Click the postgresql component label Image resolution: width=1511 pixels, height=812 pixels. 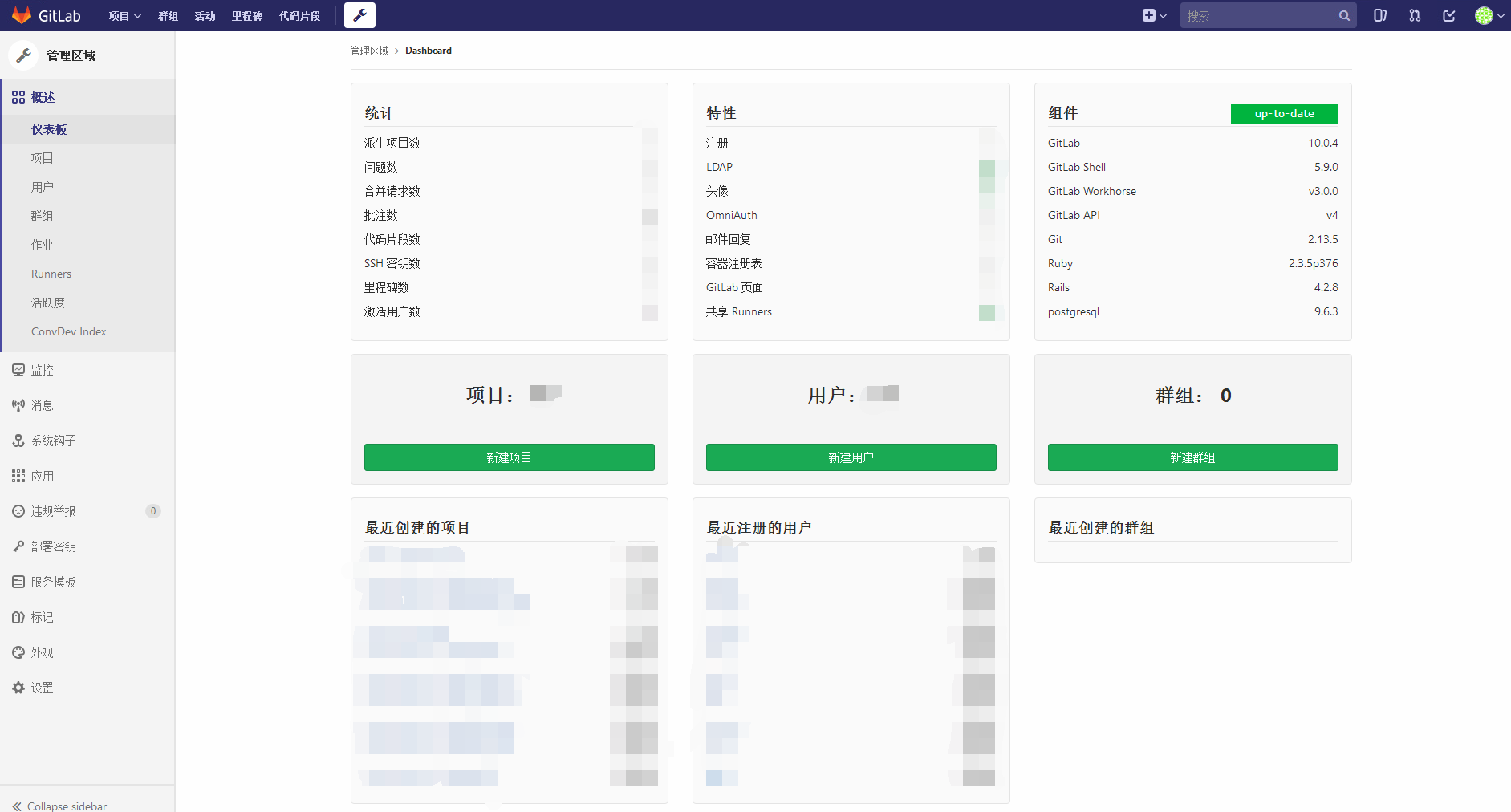pos(1074,311)
